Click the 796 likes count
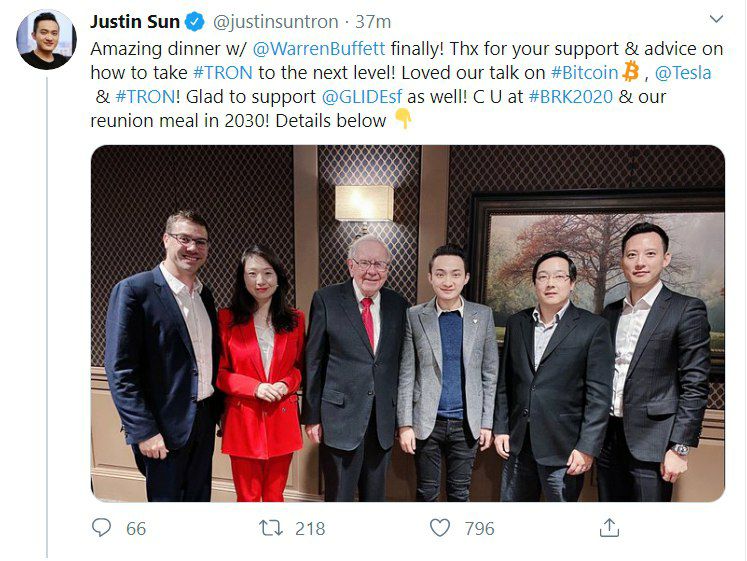This screenshot has height=561, width=747. [480, 528]
